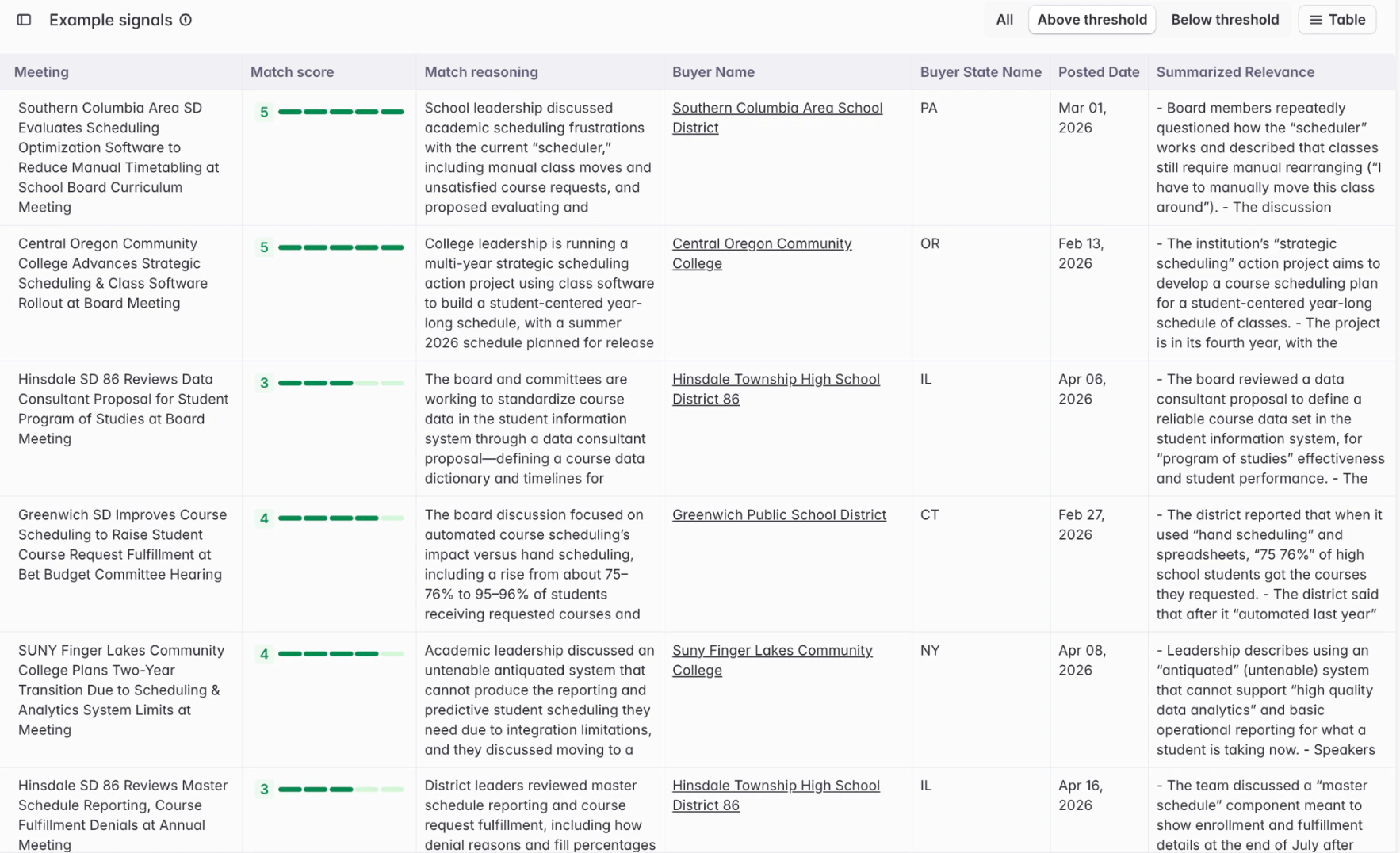Image resolution: width=1400 pixels, height=853 pixels.
Task: Select relevance text 'The board reviewed a data consultant proposal'
Action: [1271, 429]
